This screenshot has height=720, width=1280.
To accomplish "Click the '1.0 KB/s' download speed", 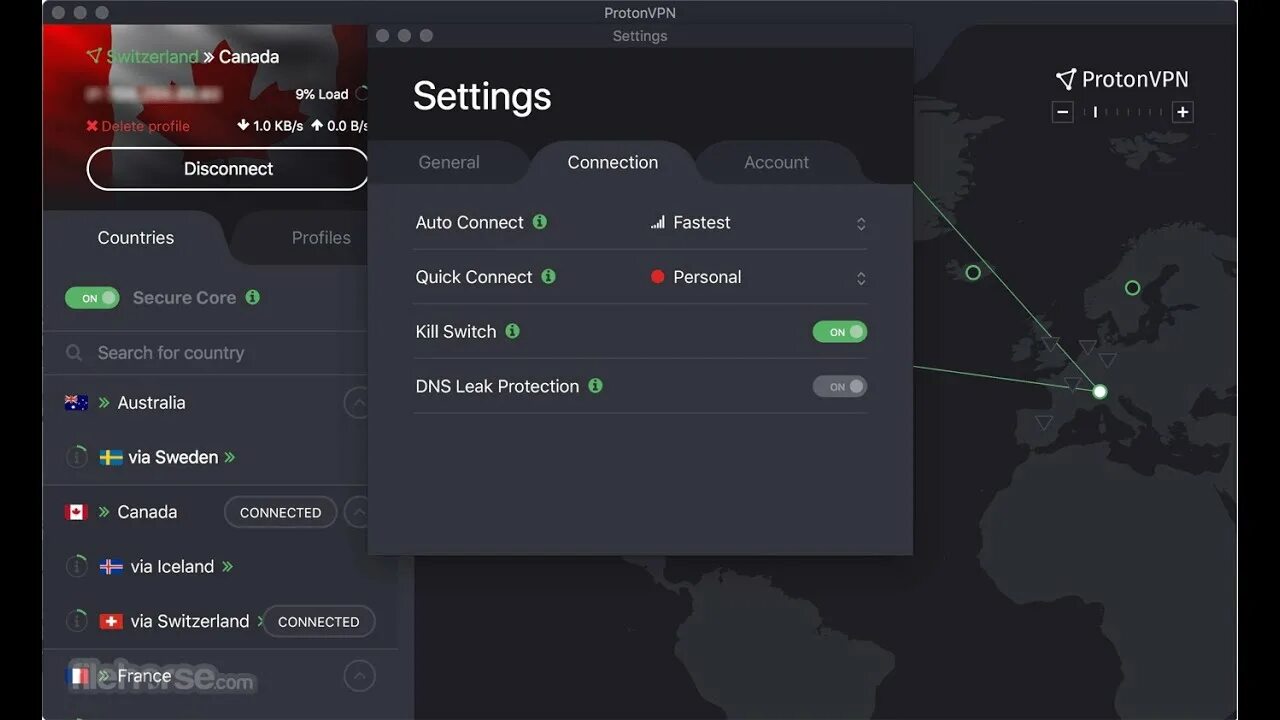I will point(270,126).
